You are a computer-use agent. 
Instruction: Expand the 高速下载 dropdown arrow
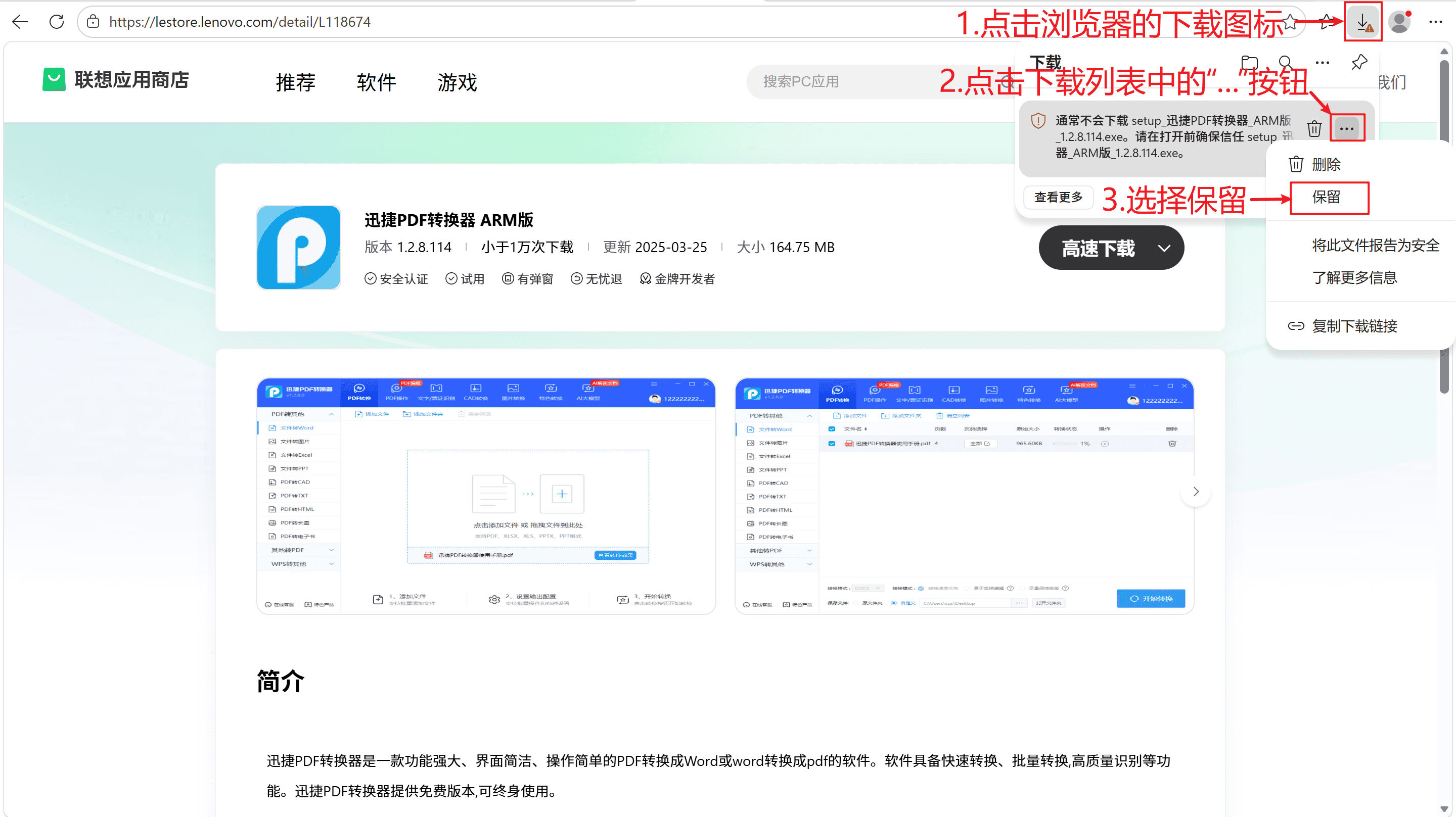pos(1164,248)
